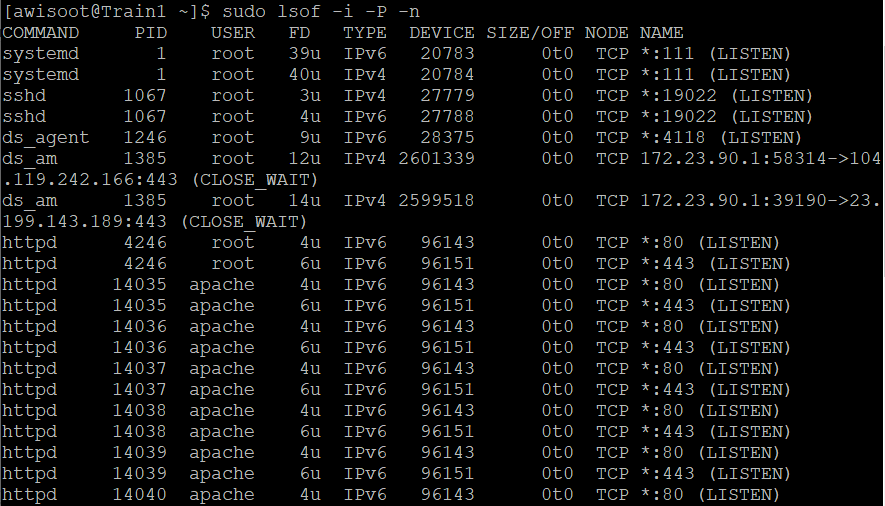Image resolution: width=885 pixels, height=506 pixels.
Task: Click FD 9u in the ds_agent row
Action: [x=310, y=138]
